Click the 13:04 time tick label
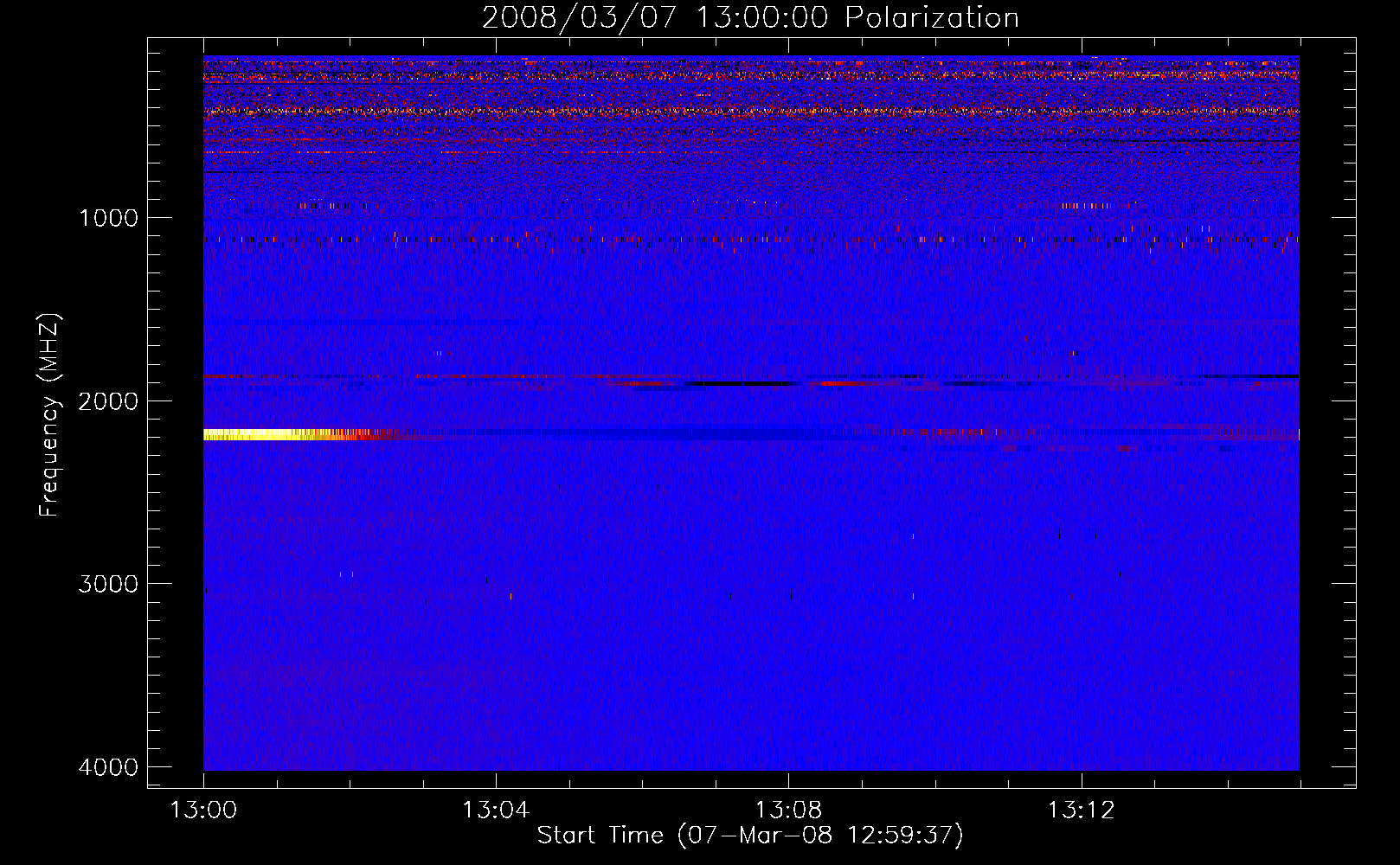The width and height of the screenshot is (1400, 865). [x=496, y=811]
